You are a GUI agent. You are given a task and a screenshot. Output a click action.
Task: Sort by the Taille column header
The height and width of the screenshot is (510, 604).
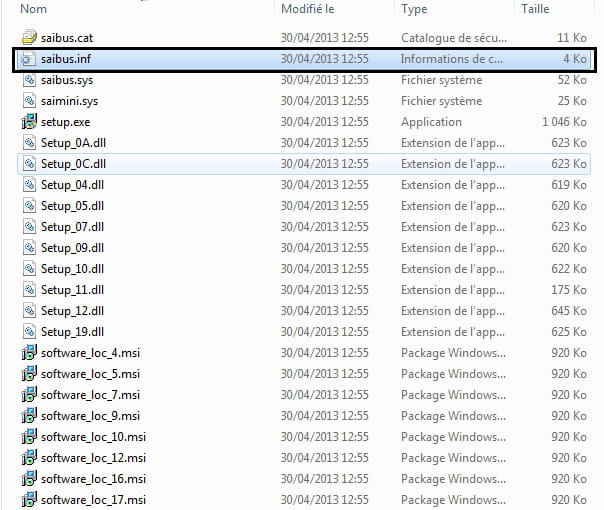point(535,8)
